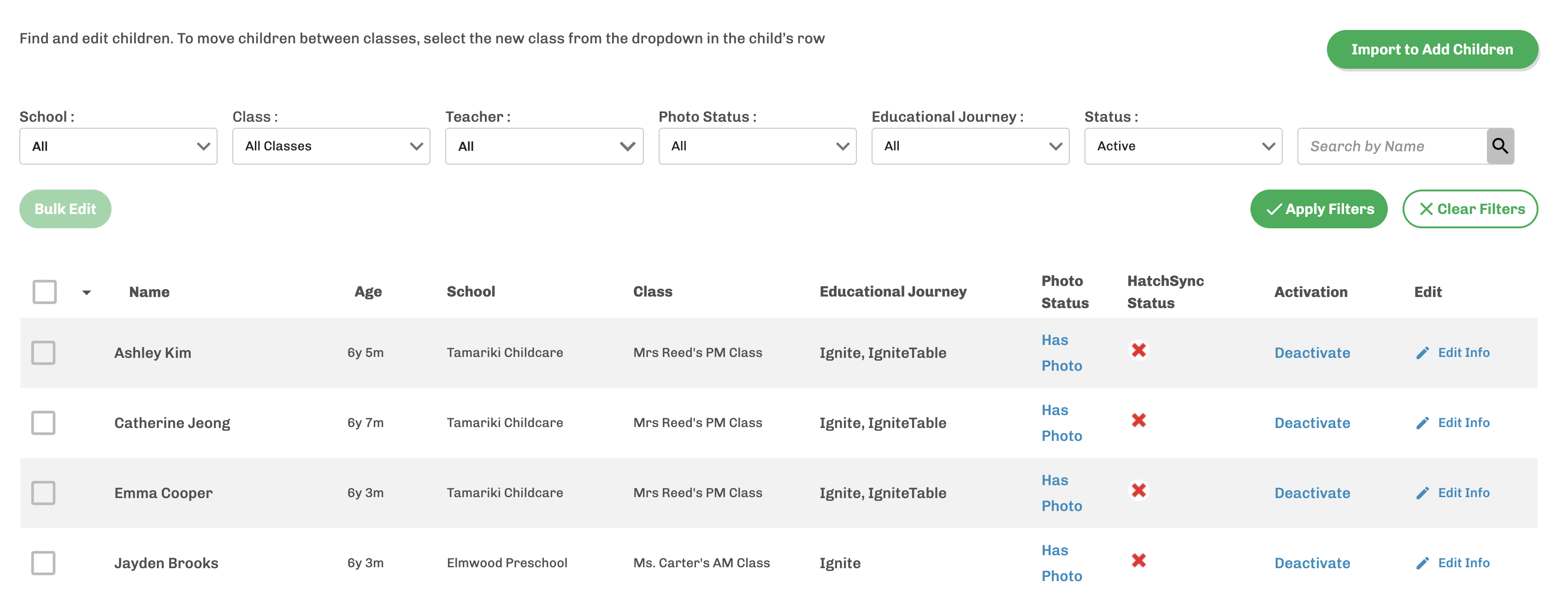The image size is (1568, 594).
Task: Click the red X HatchSync status for Jayden Brooks
Action: tap(1138, 560)
